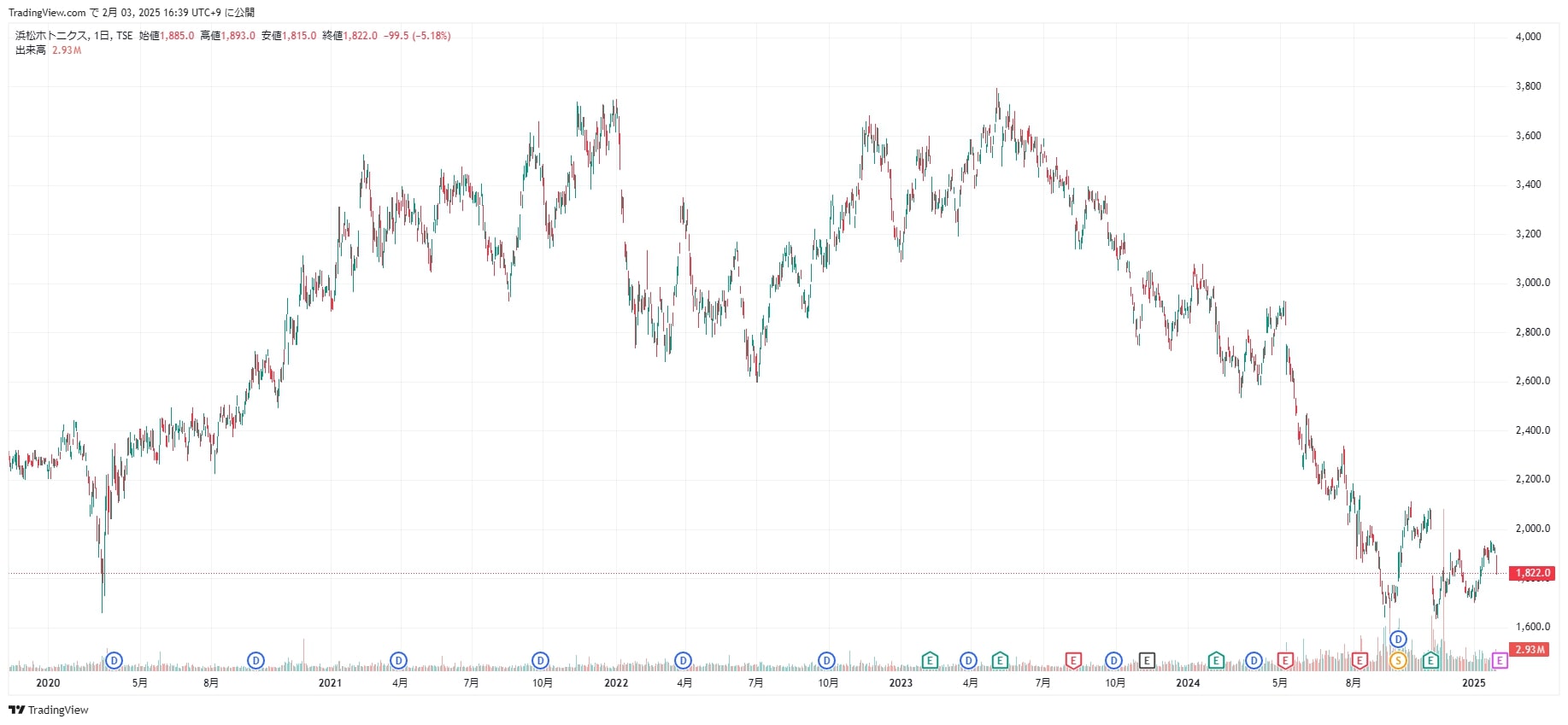Click the 2023 time axis label

coord(901,683)
